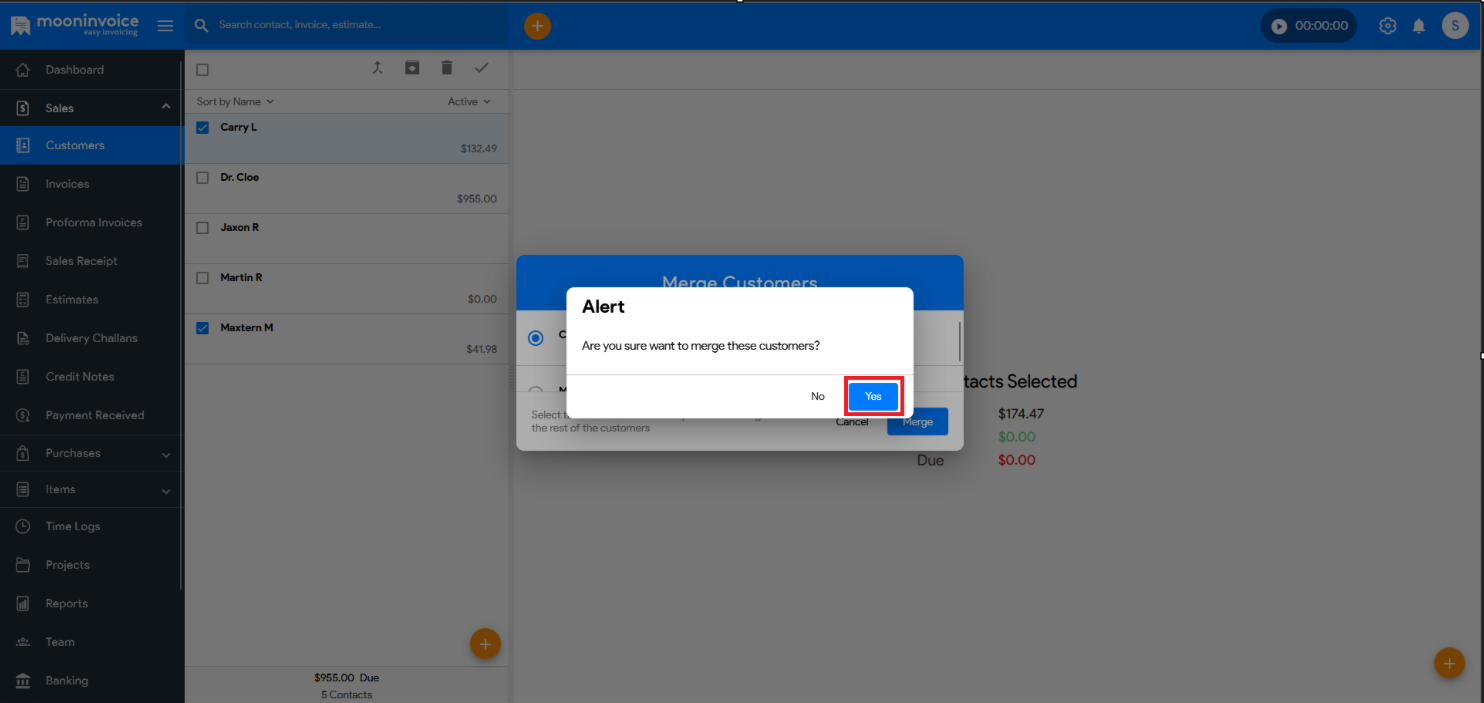Confirm merge by clicking Yes
Screen dimensions: 1484x703
(x=873, y=397)
